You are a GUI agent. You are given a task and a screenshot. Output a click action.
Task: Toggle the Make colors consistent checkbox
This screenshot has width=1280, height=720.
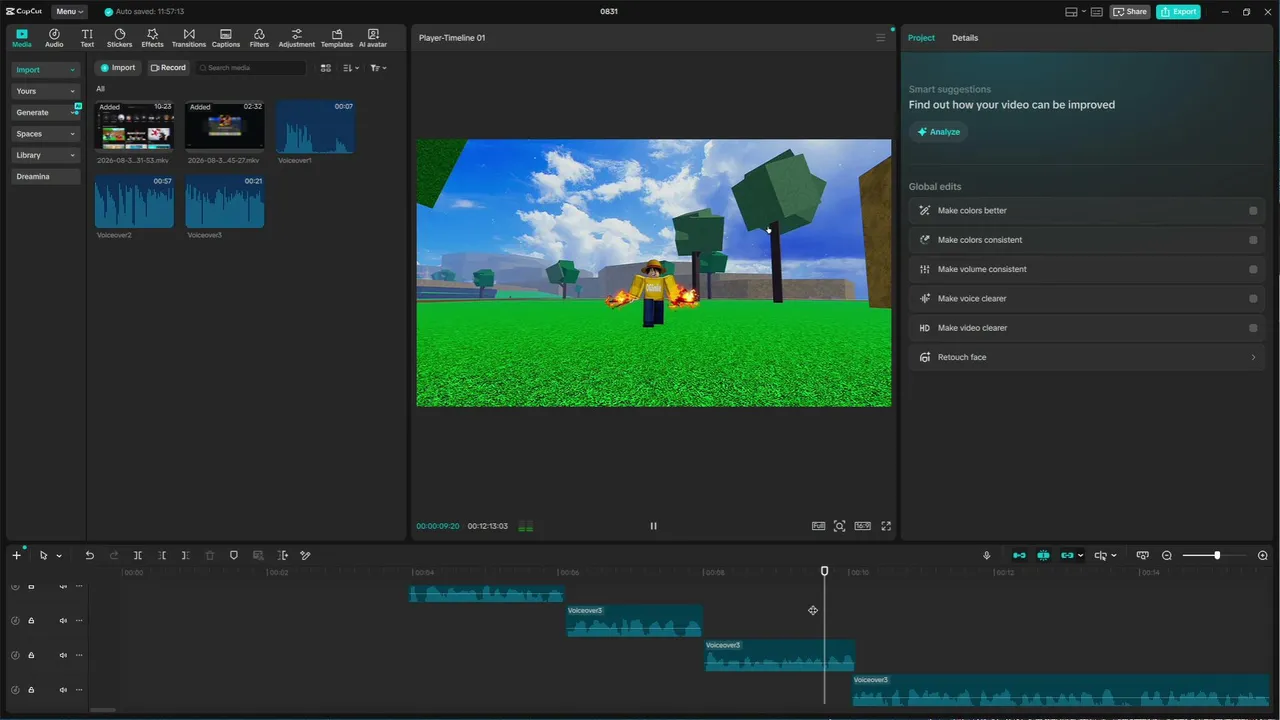pos(1253,240)
